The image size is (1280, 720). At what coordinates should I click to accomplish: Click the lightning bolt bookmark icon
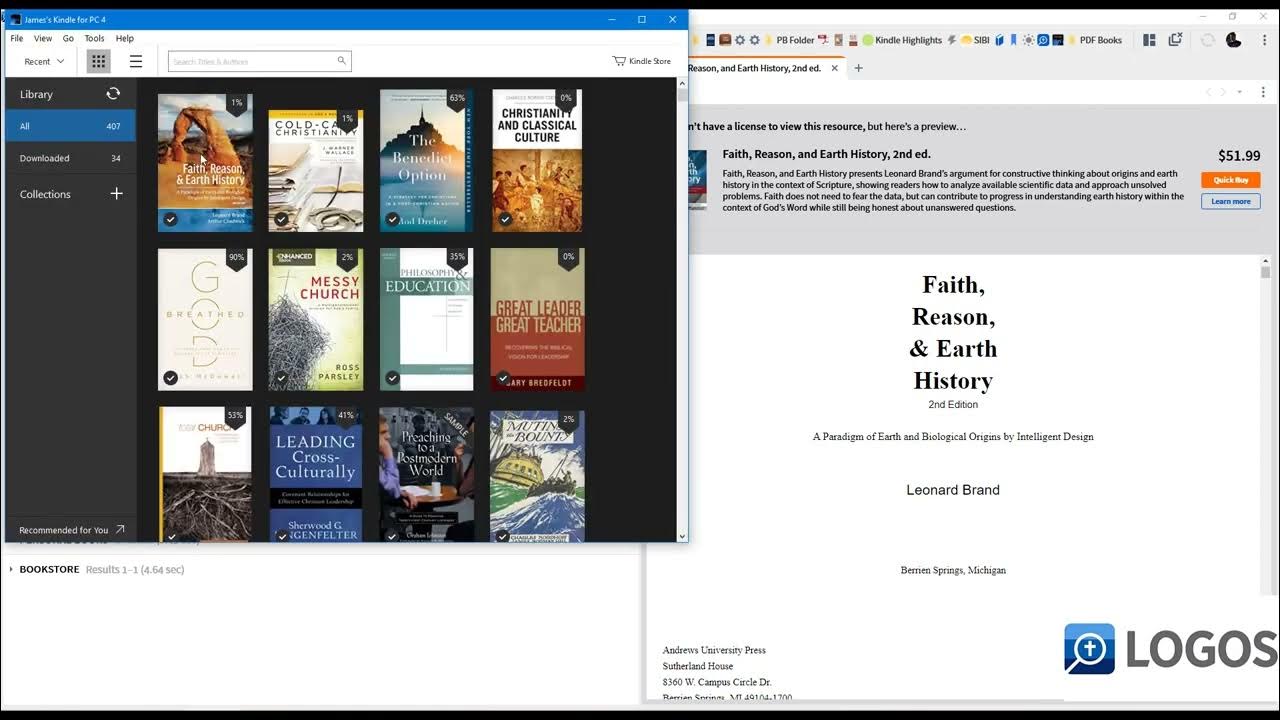(x=952, y=40)
